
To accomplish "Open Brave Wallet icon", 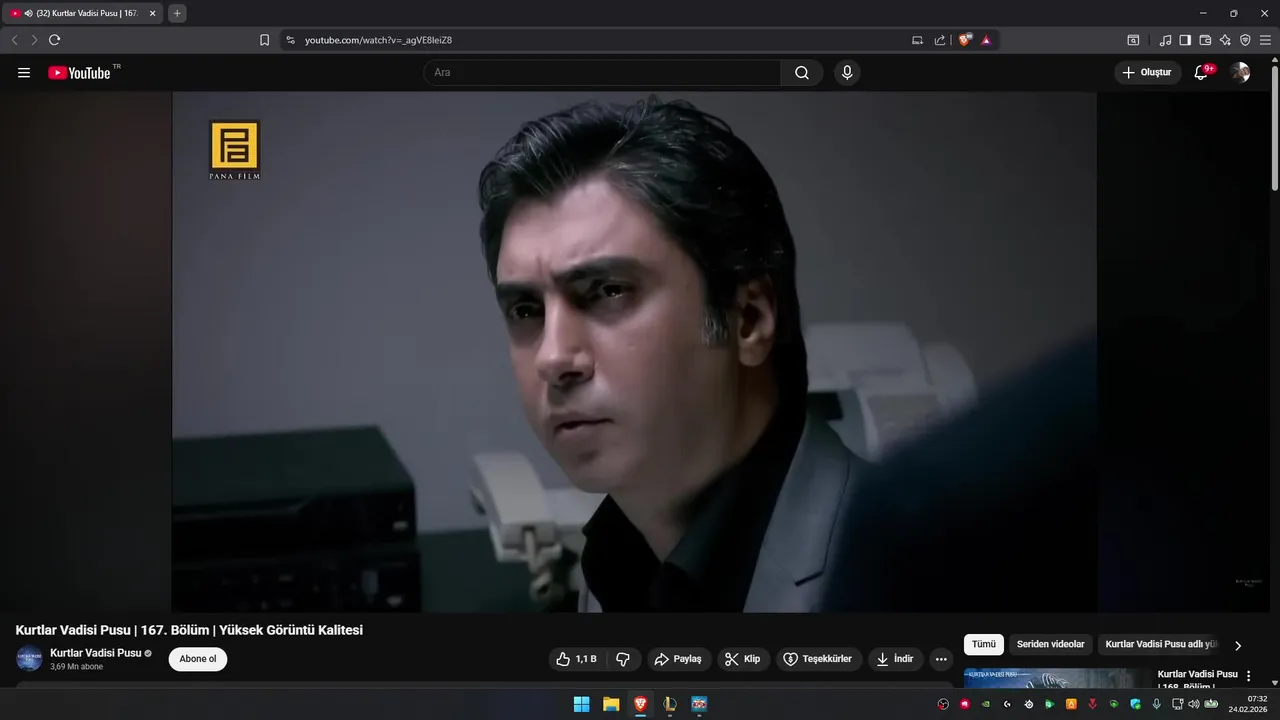I will coord(1205,40).
